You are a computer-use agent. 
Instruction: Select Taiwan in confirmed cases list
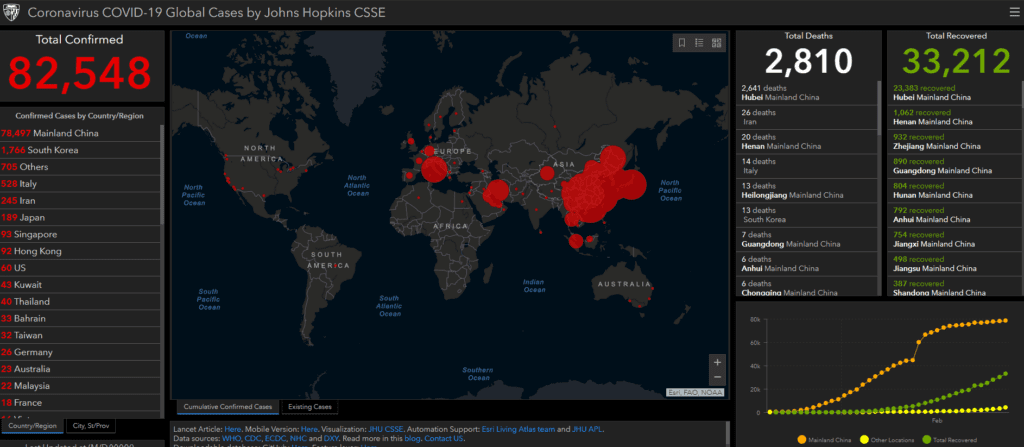pyautogui.click(x=80, y=335)
